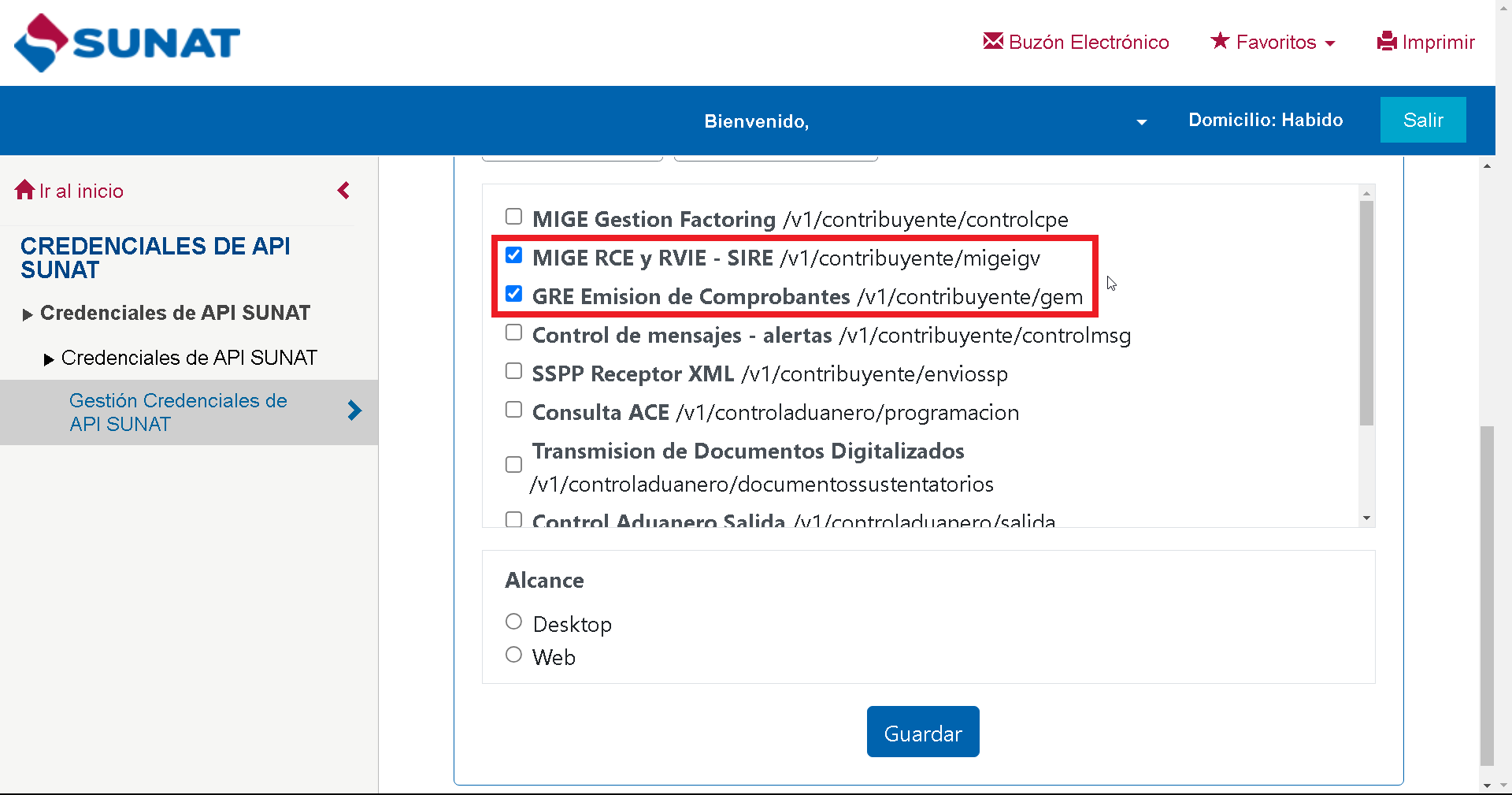Screen dimensions: 1512x795
Task: Check MIGE Gestion Factoring checkbox
Action: (513, 217)
